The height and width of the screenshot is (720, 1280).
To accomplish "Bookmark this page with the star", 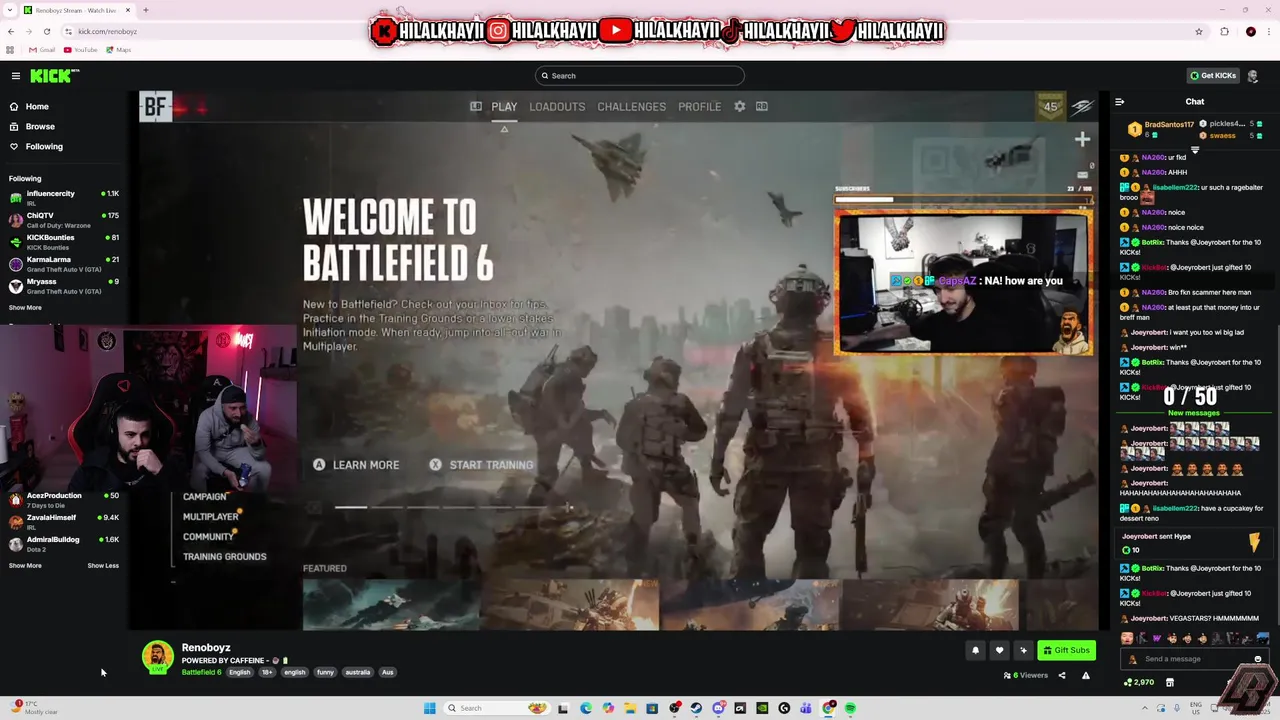I will (1199, 31).
